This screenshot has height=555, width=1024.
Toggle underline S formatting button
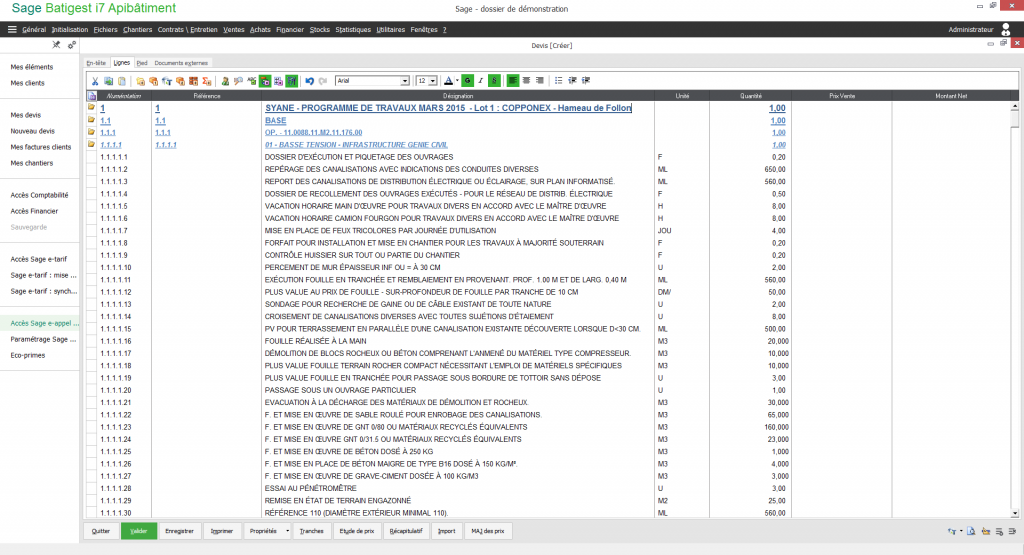pyautogui.click(x=494, y=81)
